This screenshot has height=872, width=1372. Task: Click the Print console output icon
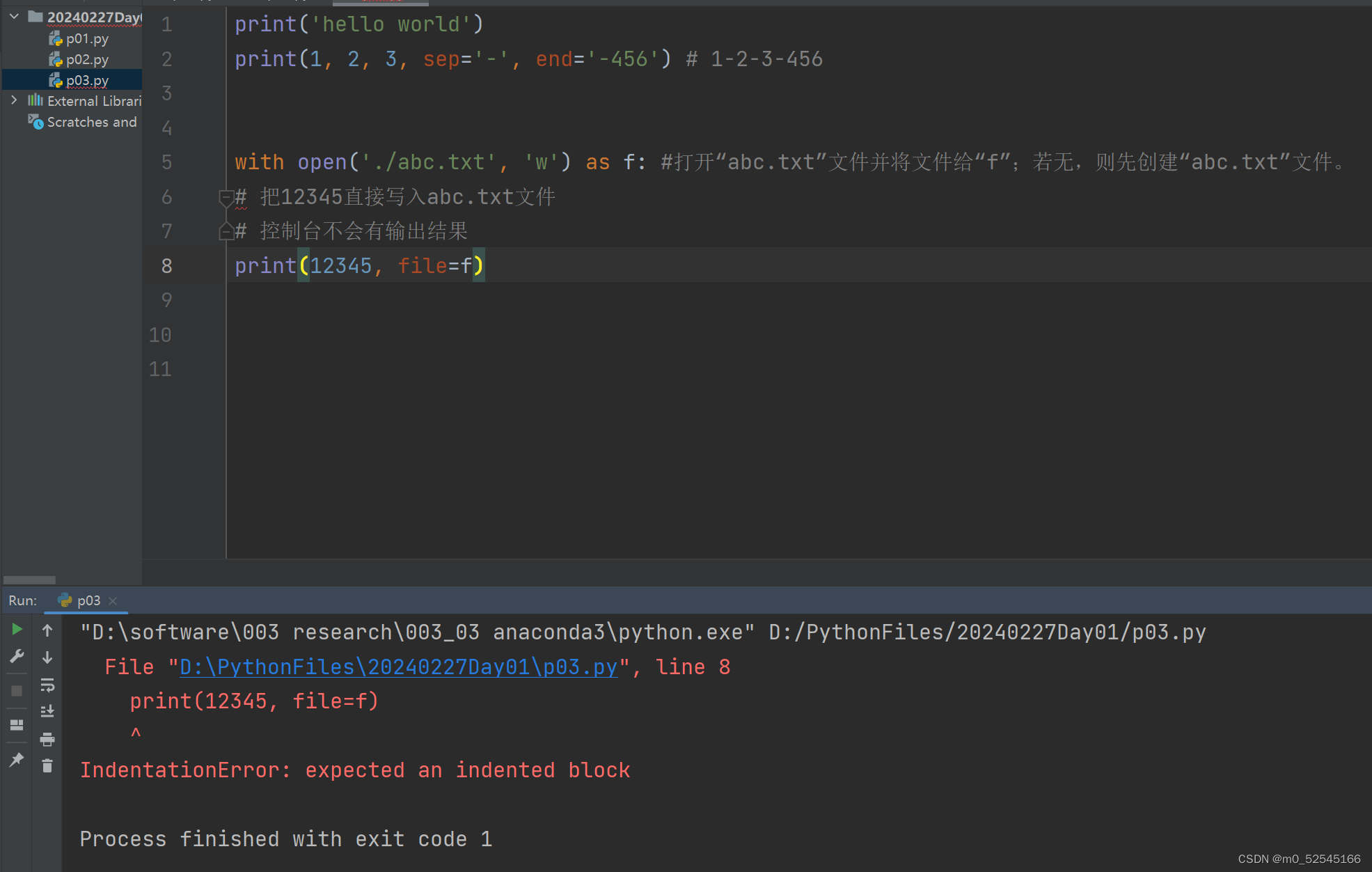[47, 739]
